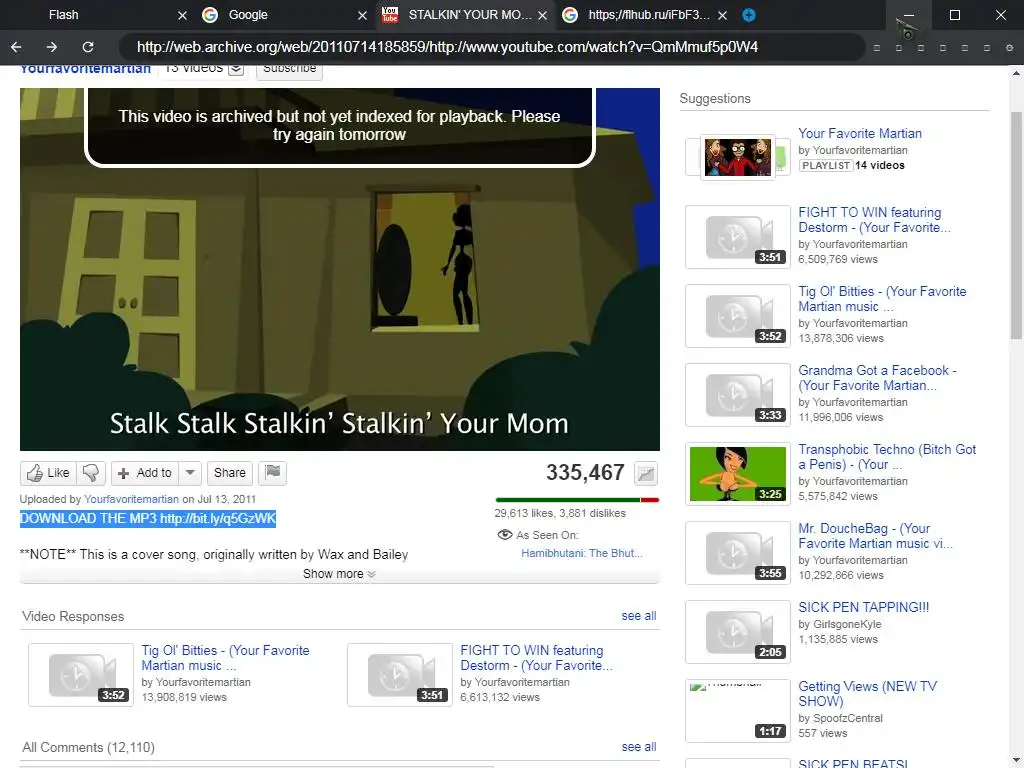Open Your Favorite Martian playlist link
This screenshot has height=768, width=1024.
pos(859,133)
